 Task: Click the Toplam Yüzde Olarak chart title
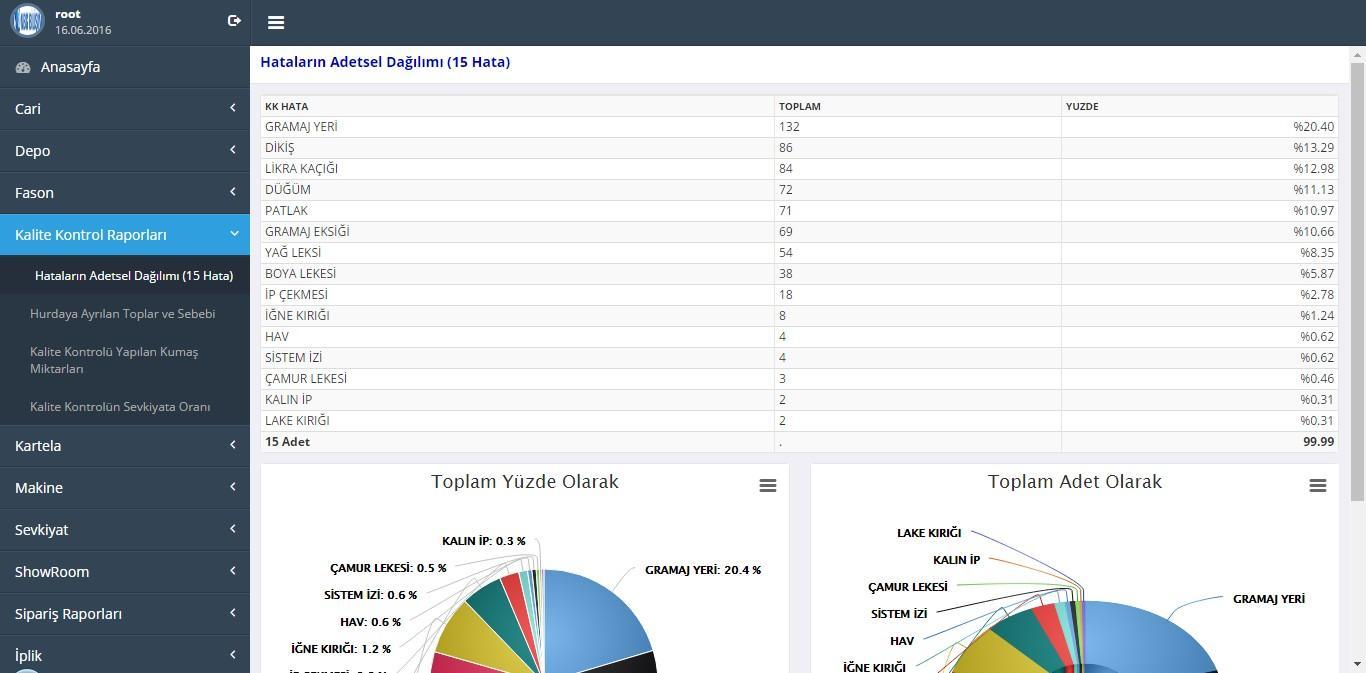pos(525,482)
